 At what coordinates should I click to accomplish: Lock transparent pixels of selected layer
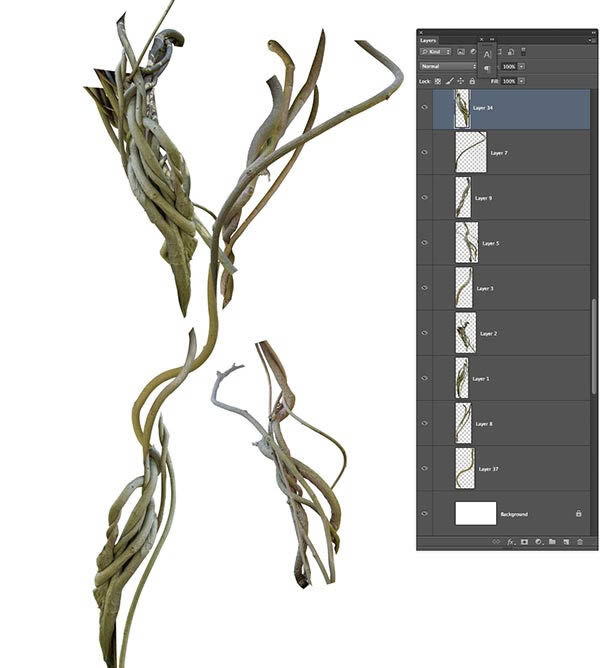click(x=438, y=81)
